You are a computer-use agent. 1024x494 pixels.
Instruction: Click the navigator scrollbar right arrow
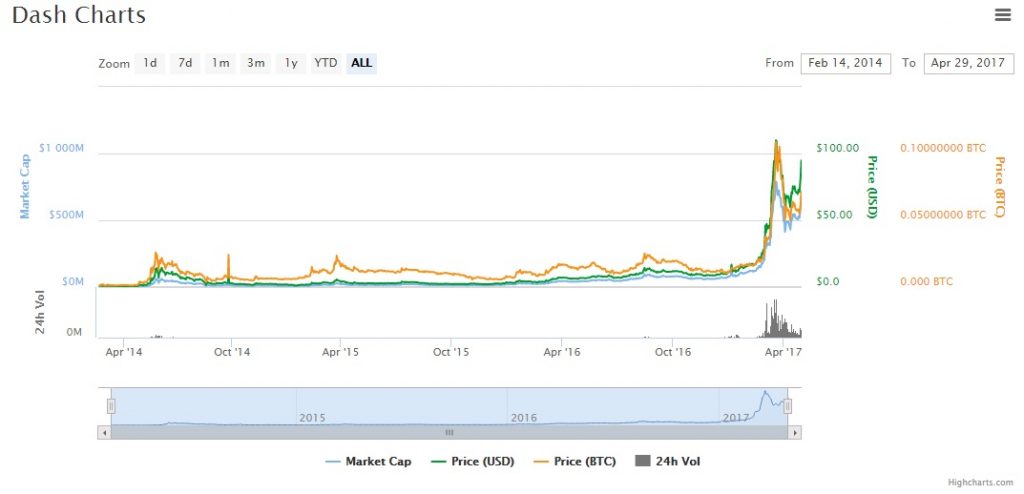pos(795,432)
